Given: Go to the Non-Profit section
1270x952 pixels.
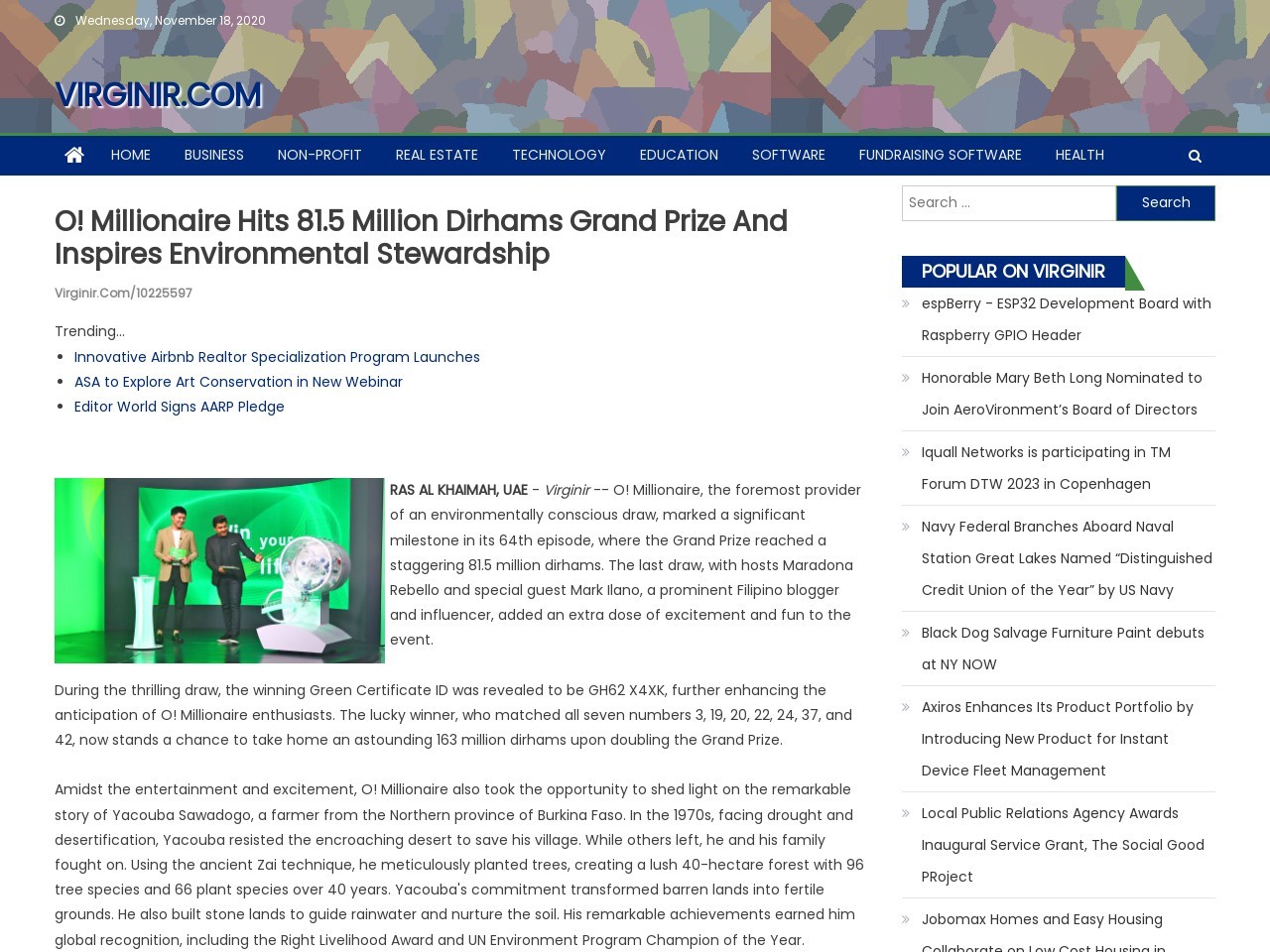Looking at the screenshot, I should [x=319, y=155].
